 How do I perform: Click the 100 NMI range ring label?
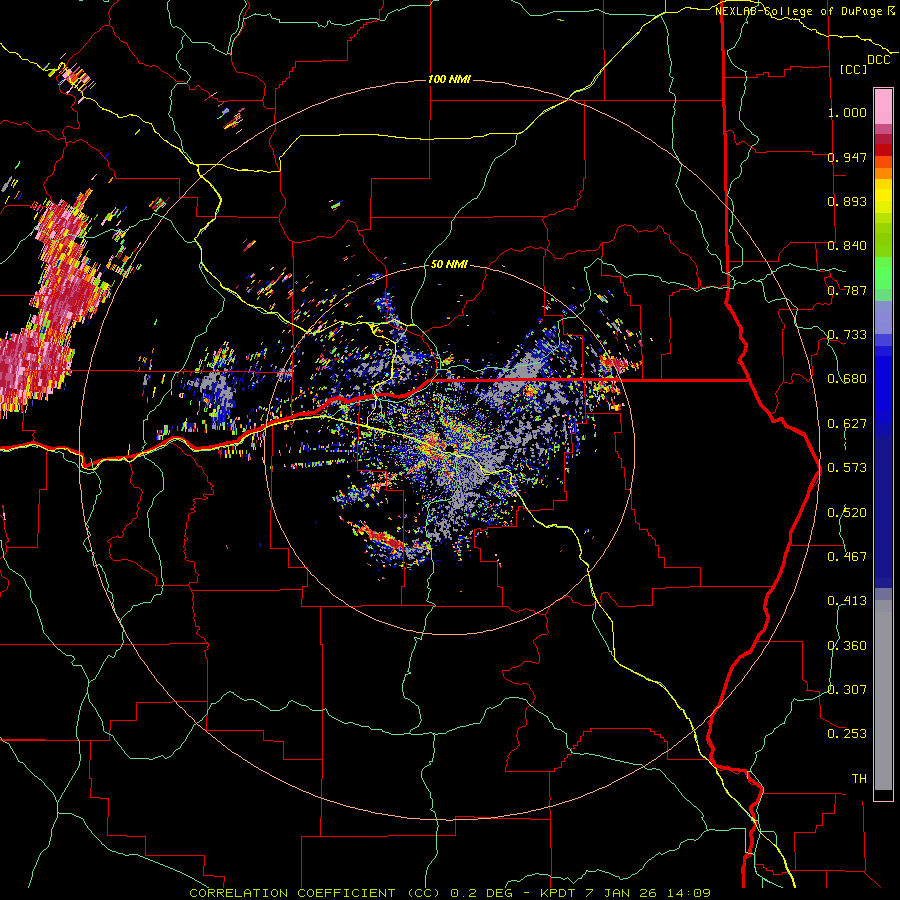(x=449, y=79)
